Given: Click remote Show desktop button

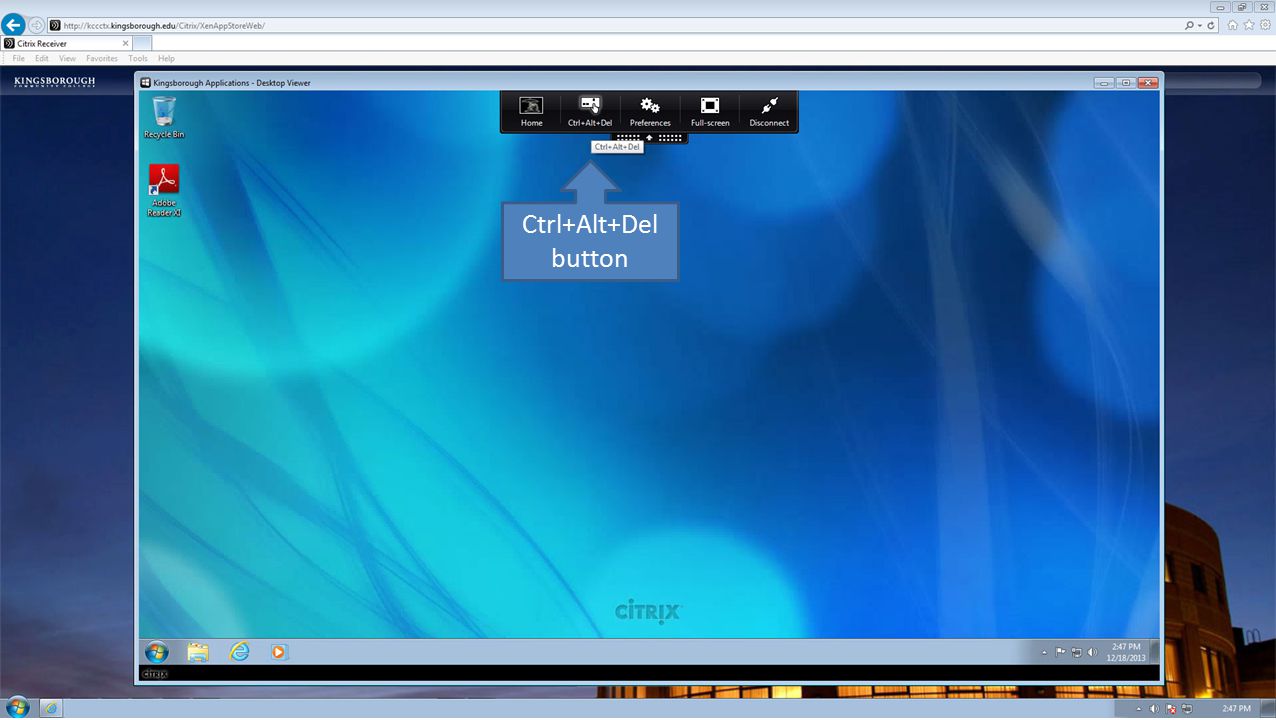Looking at the screenshot, I should click(1155, 652).
